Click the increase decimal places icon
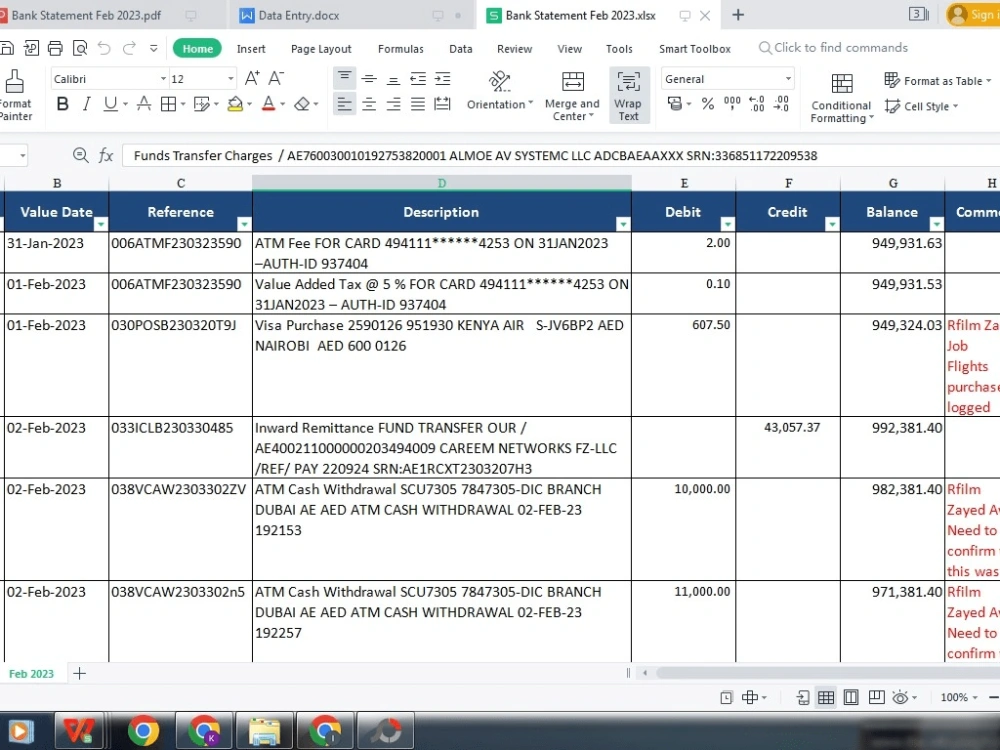Viewport: 1000px width, 750px height. coord(757,103)
